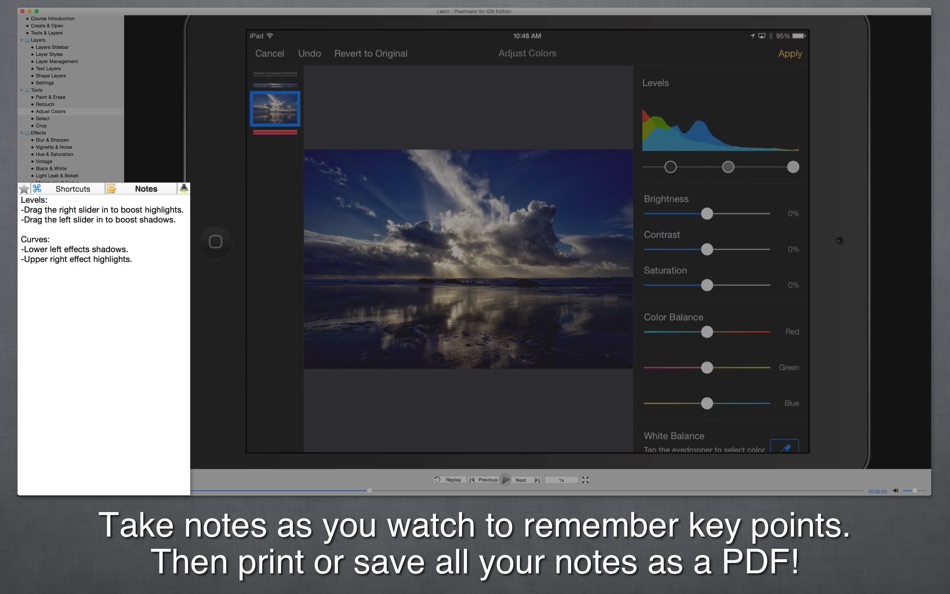Image resolution: width=950 pixels, height=594 pixels.
Task: Open the Blur & Sharpen lesson
Action: (x=51, y=140)
